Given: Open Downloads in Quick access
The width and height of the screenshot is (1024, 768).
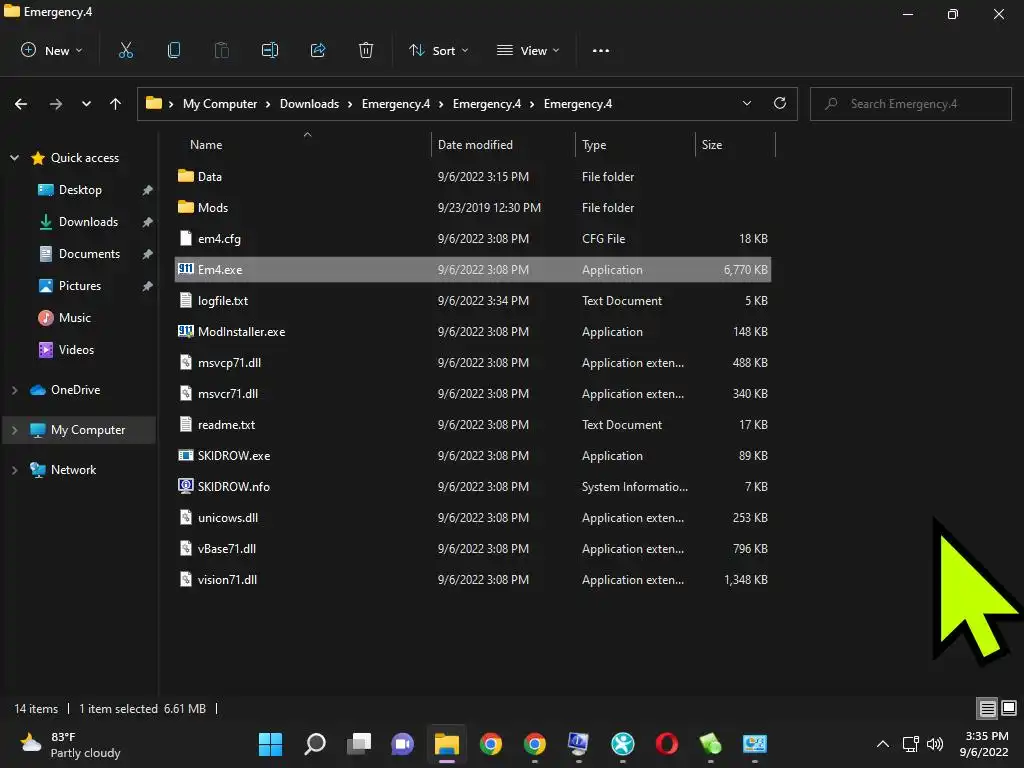Looking at the screenshot, I should (88, 222).
